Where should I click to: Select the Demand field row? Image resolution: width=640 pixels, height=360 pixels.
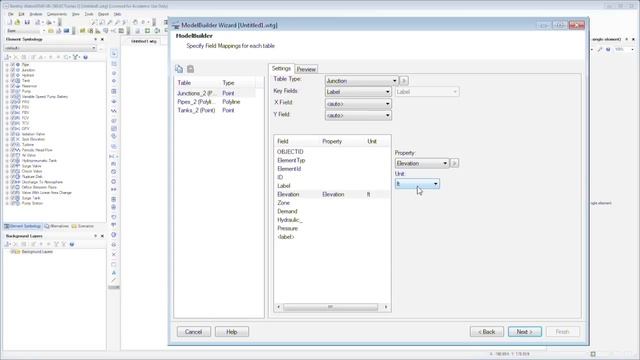(332, 211)
